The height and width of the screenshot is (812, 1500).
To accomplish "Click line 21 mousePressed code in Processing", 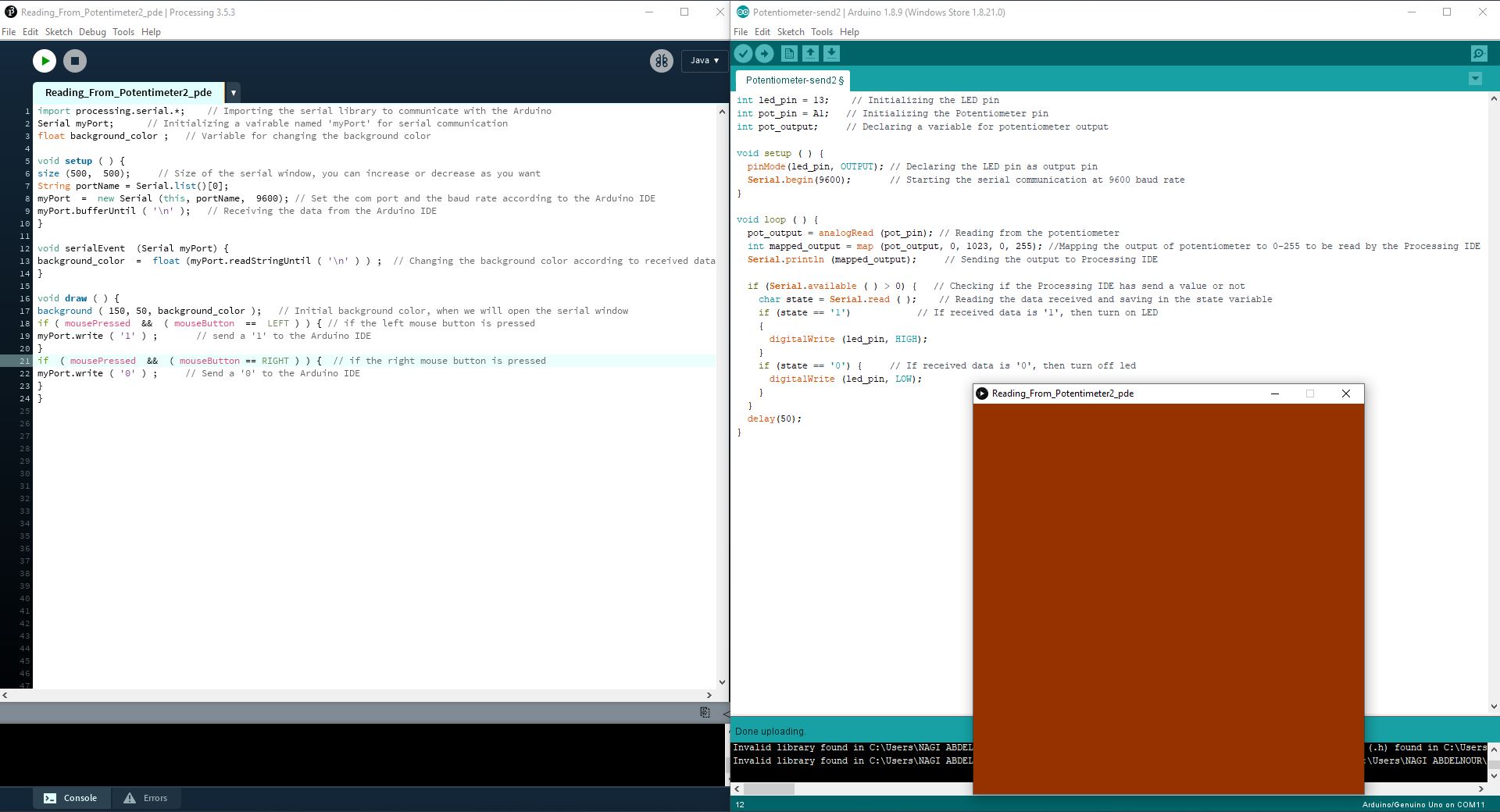I will tap(102, 361).
